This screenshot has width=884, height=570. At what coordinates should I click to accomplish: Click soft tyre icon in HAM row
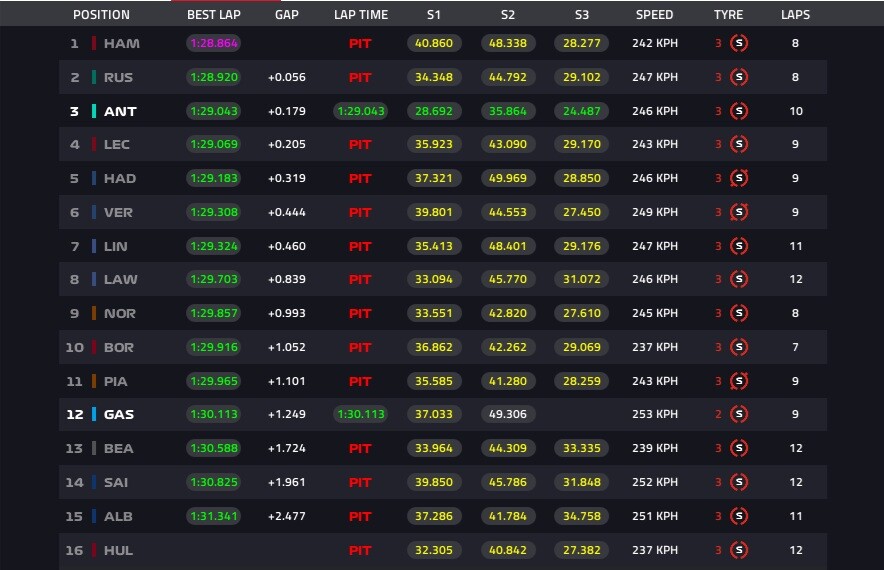pyautogui.click(x=739, y=43)
